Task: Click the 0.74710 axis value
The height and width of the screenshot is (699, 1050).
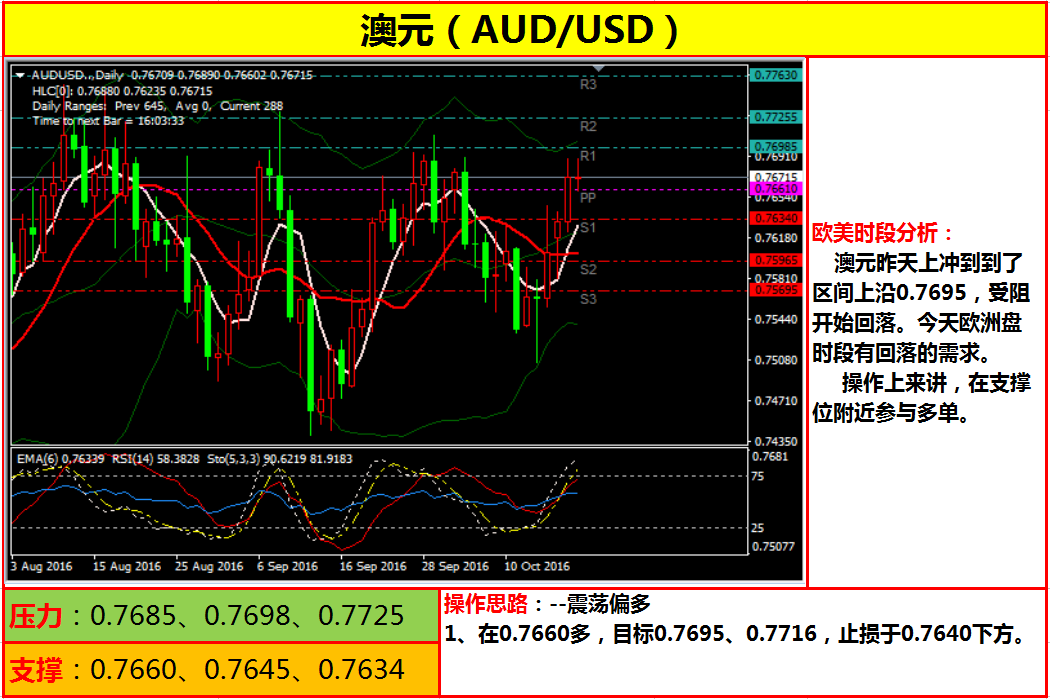Action: tap(775, 401)
